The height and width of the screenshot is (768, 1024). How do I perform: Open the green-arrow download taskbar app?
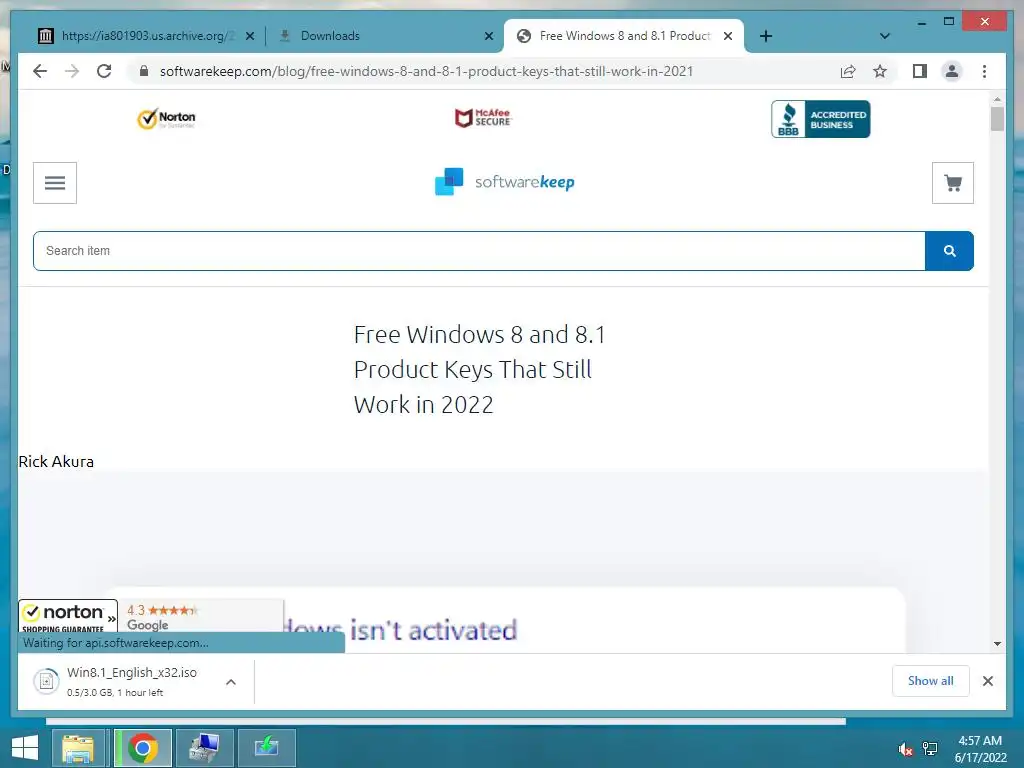click(x=266, y=748)
